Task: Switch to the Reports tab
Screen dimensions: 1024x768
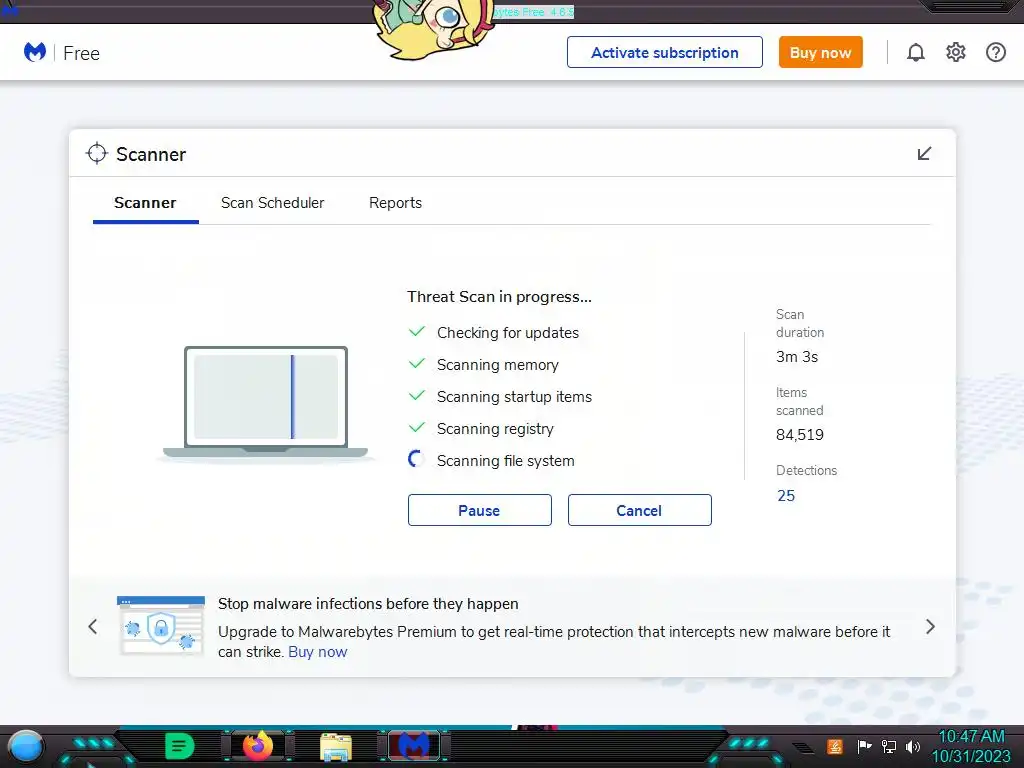Action: point(395,203)
